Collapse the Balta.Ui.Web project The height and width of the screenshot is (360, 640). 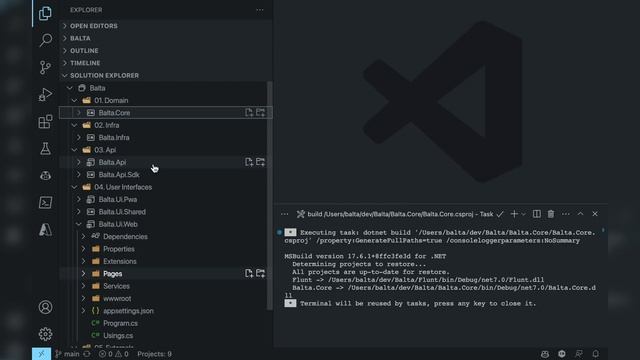click(x=79, y=224)
